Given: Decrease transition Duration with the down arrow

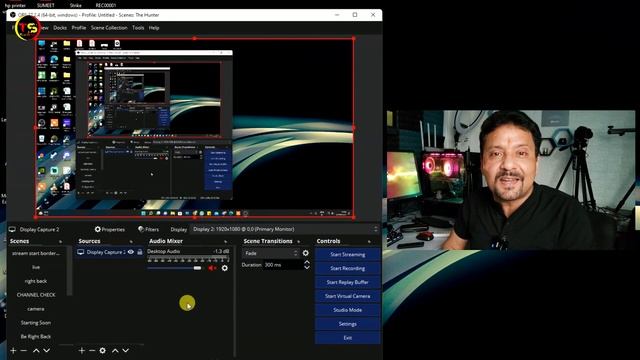Looking at the screenshot, I should [x=307, y=267].
